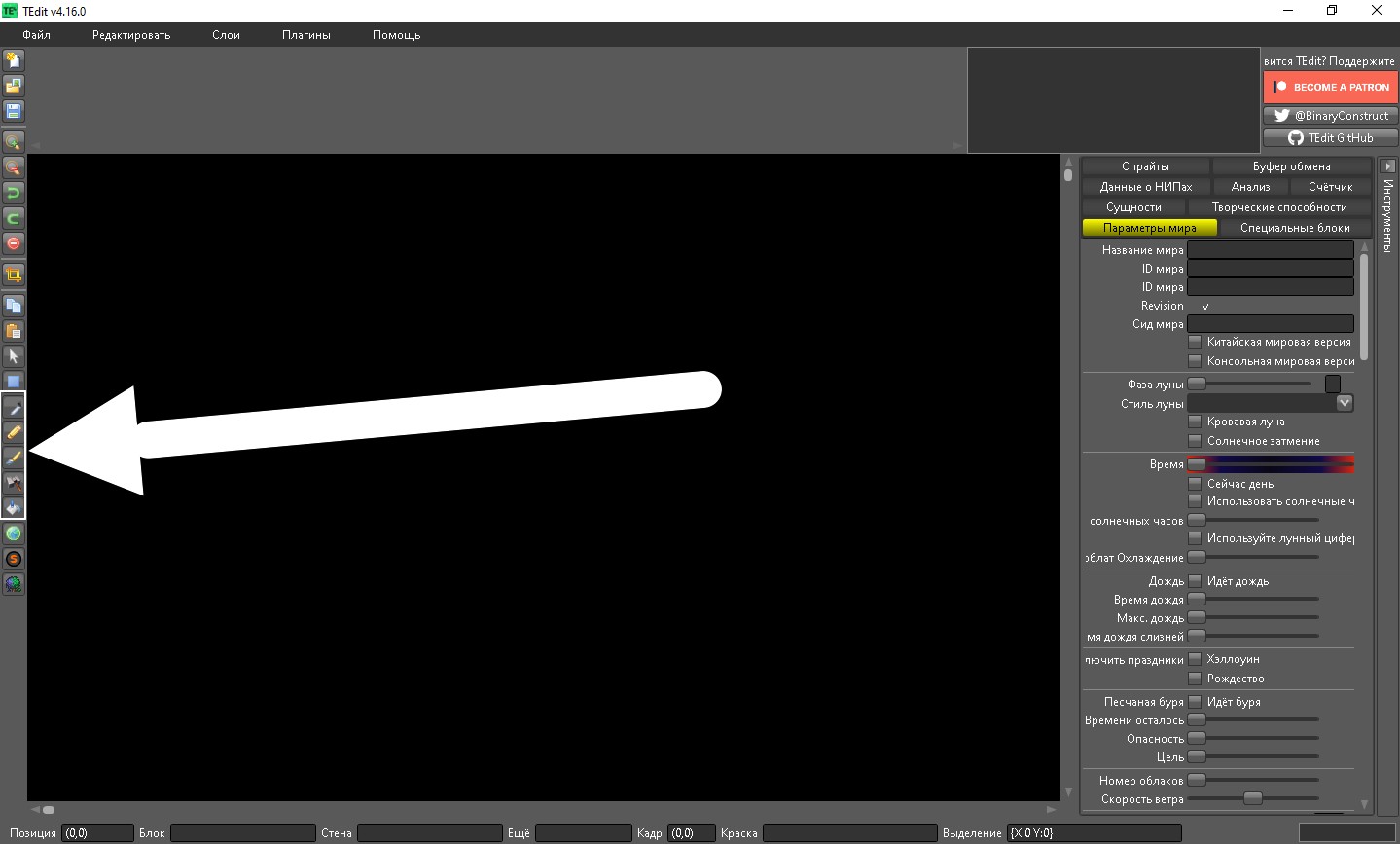This screenshot has height=844, width=1400.
Task: Click the canvas horizontal scrollbar thumb
Action: (x=49, y=810)
